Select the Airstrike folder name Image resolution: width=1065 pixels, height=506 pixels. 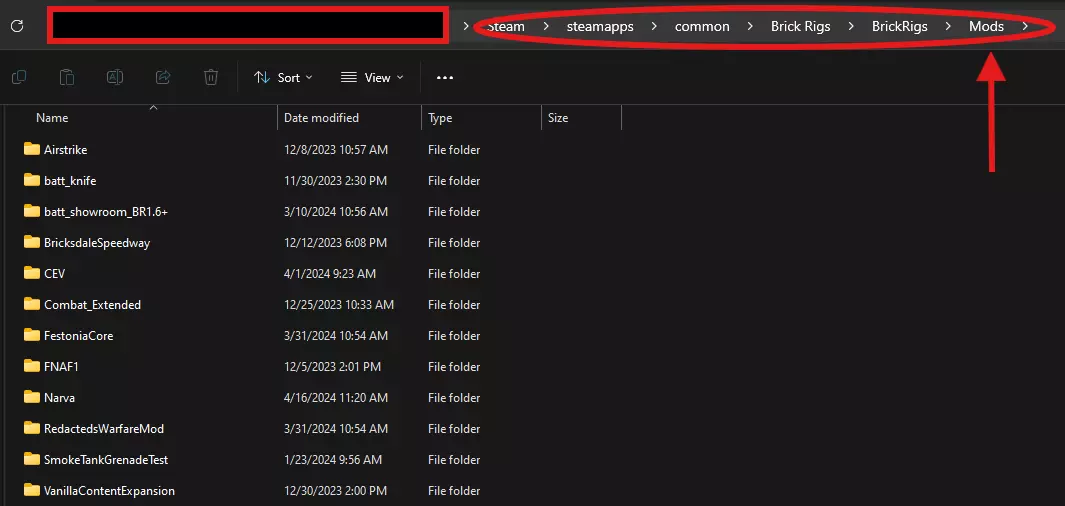click(65, 149)
